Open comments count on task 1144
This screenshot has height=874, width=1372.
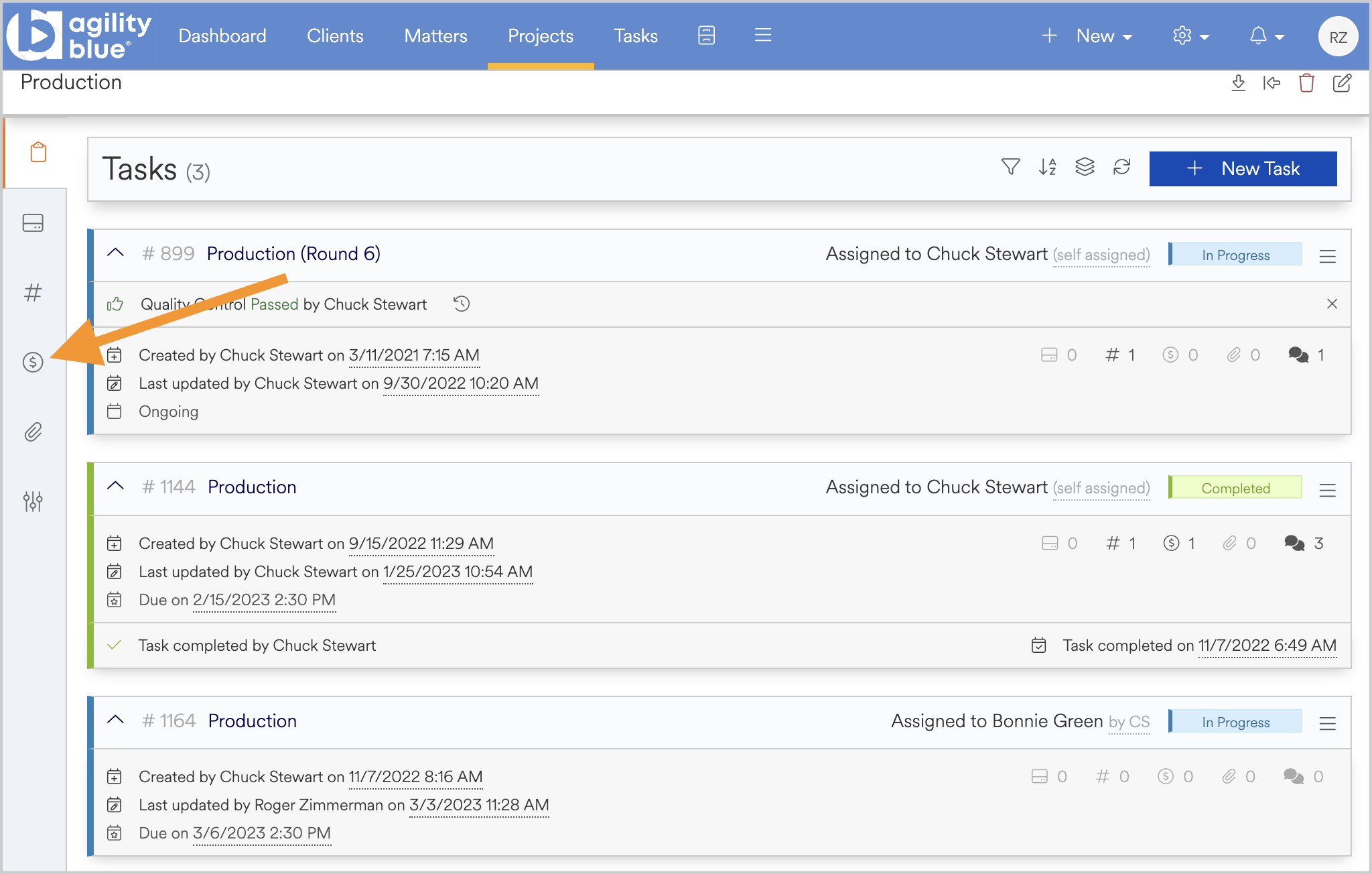tap(1304, 544)
